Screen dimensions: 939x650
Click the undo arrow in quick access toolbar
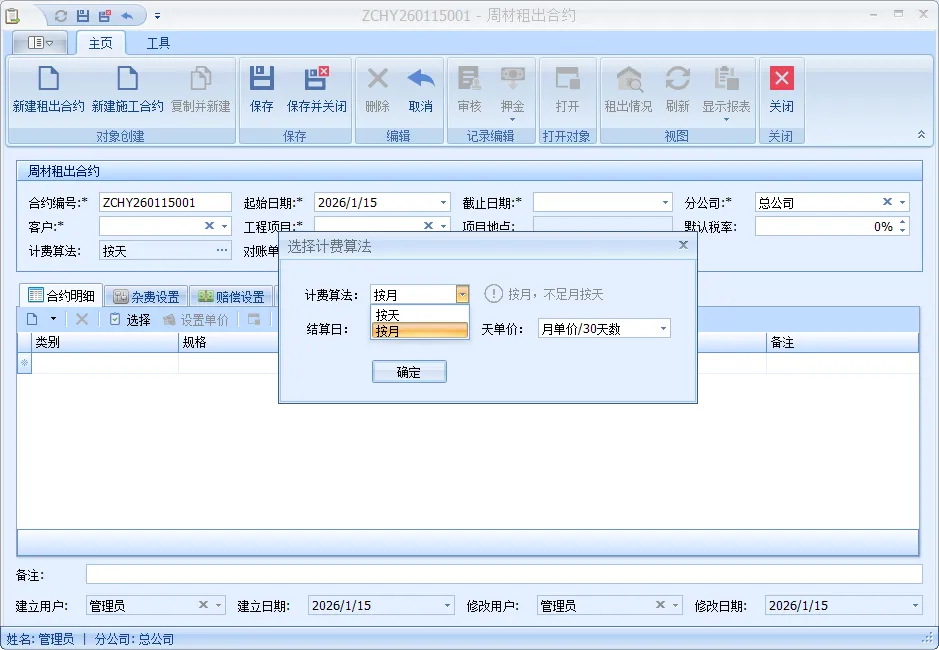pos(127,16)
